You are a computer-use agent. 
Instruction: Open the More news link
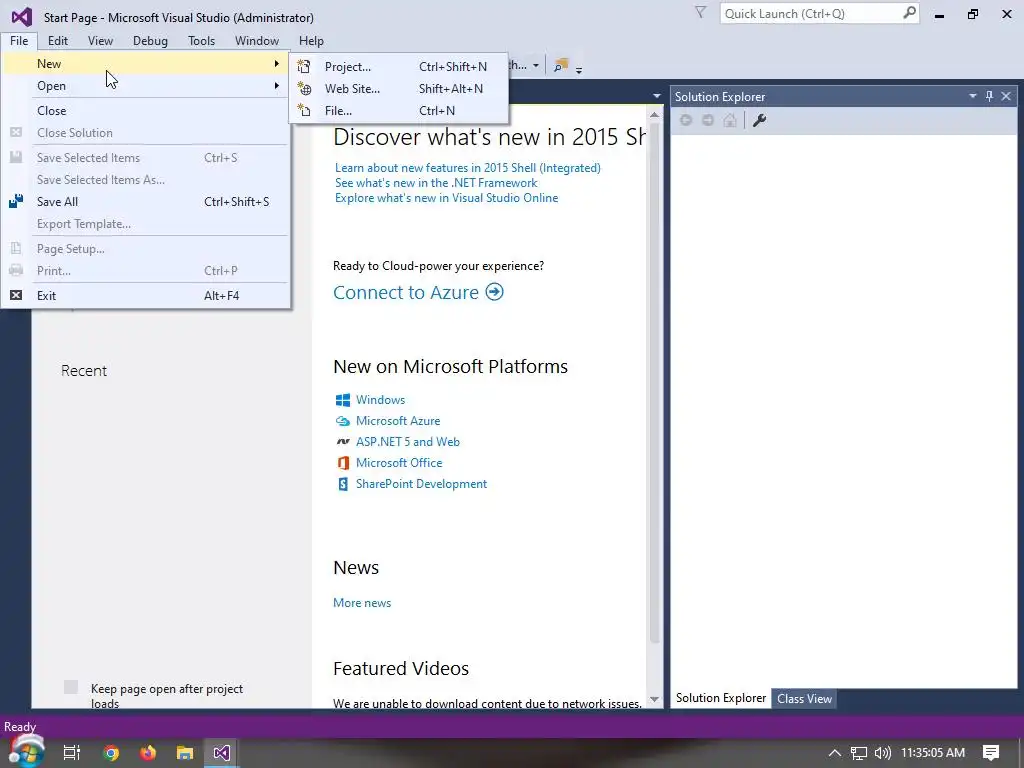[362, 602]
